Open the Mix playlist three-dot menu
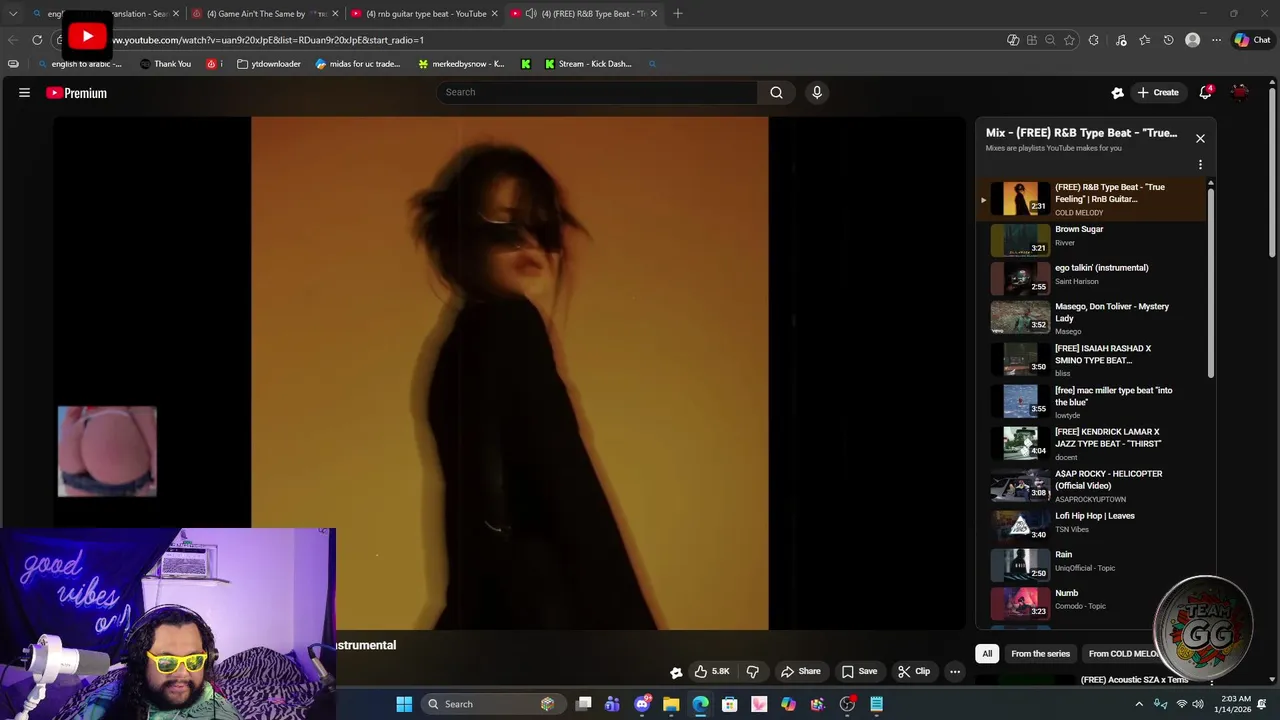 (1200, 165)
